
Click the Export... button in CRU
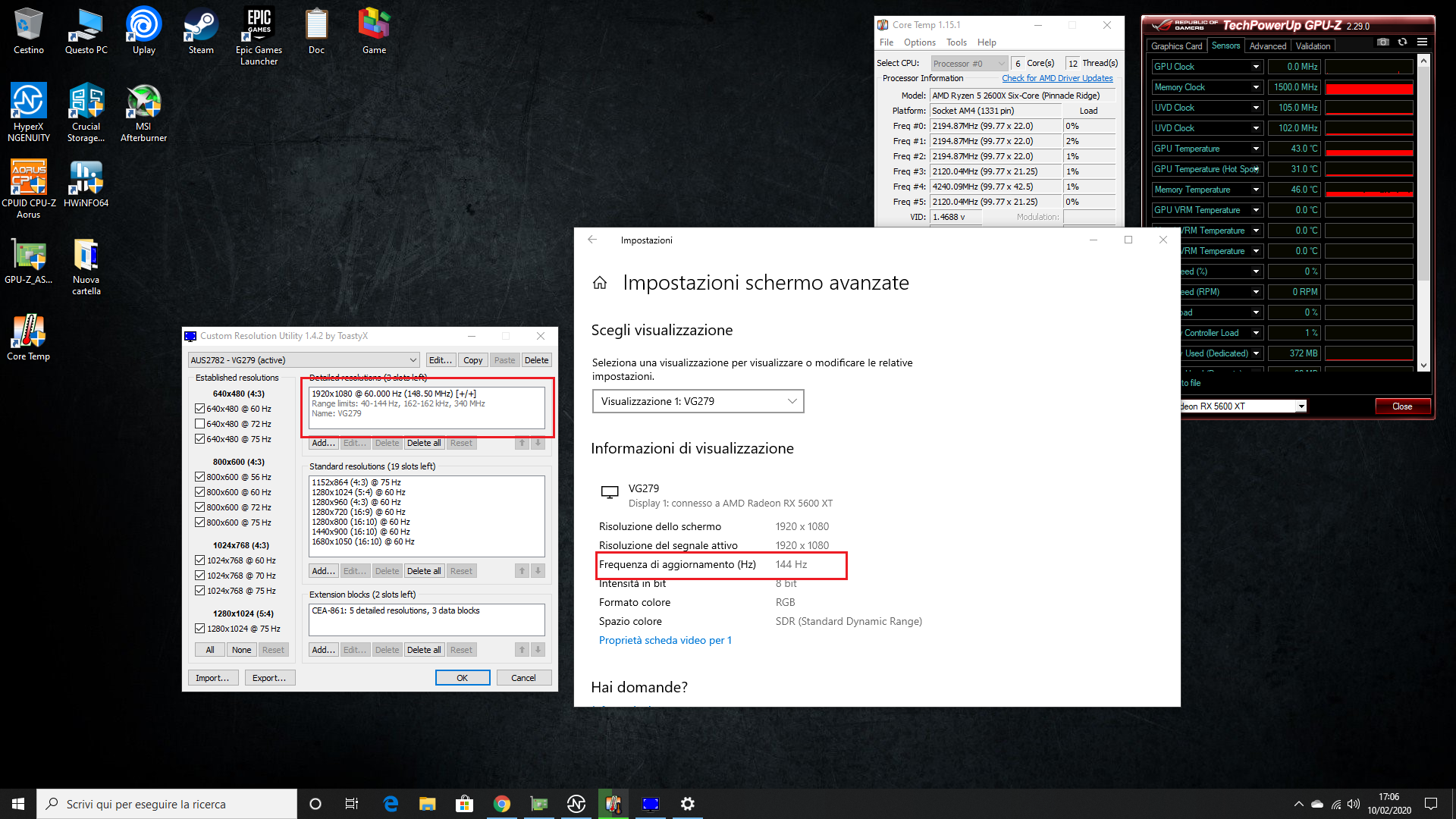point(269,678)
